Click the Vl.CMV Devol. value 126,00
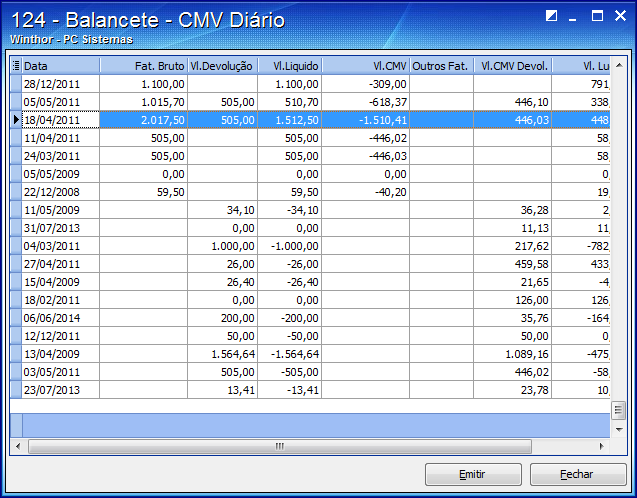Screen dimensions: 637x498 532,300
